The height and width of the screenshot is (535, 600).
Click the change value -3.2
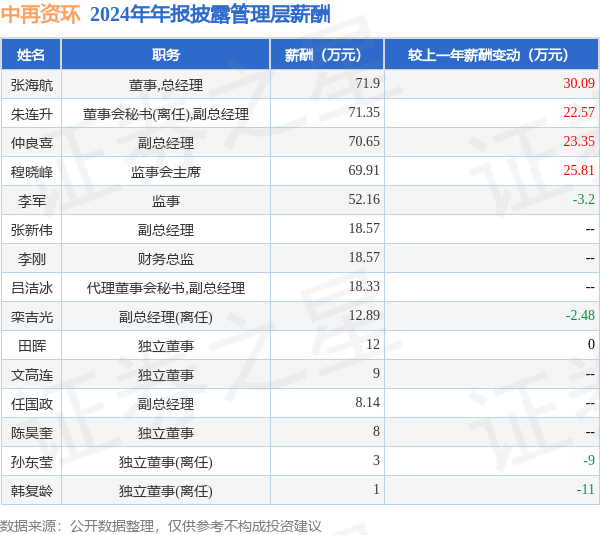[x=584, y=199]
